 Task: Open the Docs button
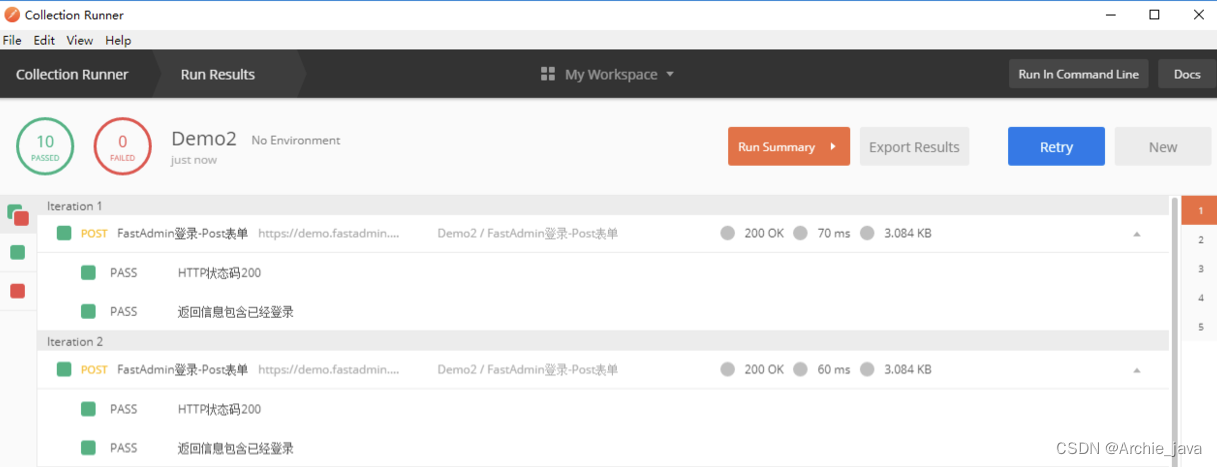(1187, 74)
